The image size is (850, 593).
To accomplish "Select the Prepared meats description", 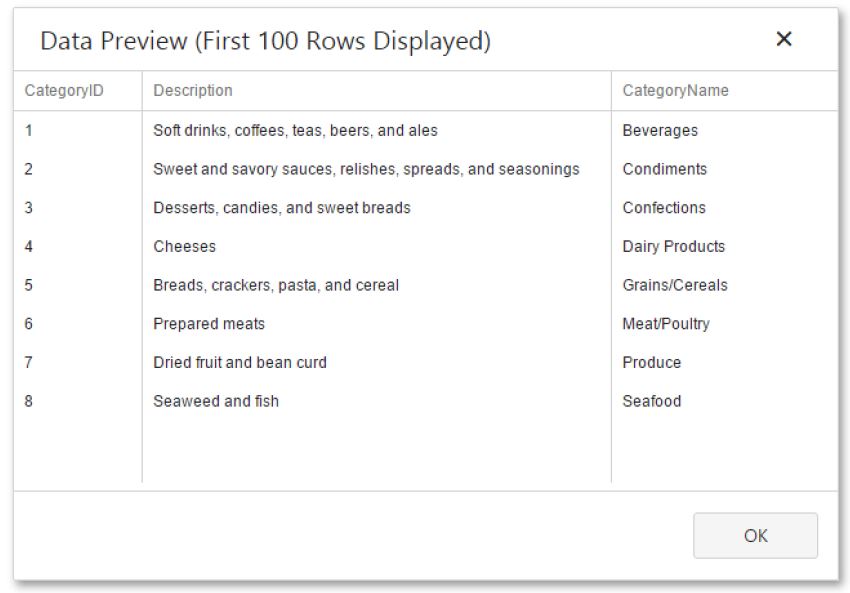I will [209, 324].
